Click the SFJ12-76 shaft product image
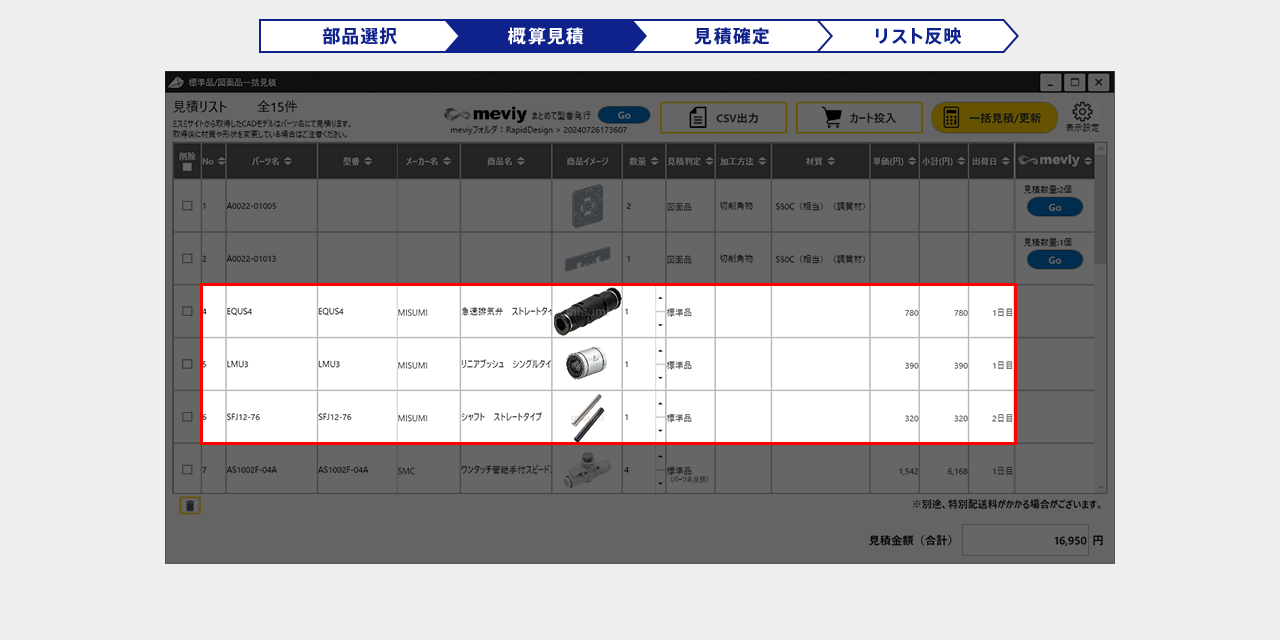Screen dimensions: 1280x640 click(587, 417)
